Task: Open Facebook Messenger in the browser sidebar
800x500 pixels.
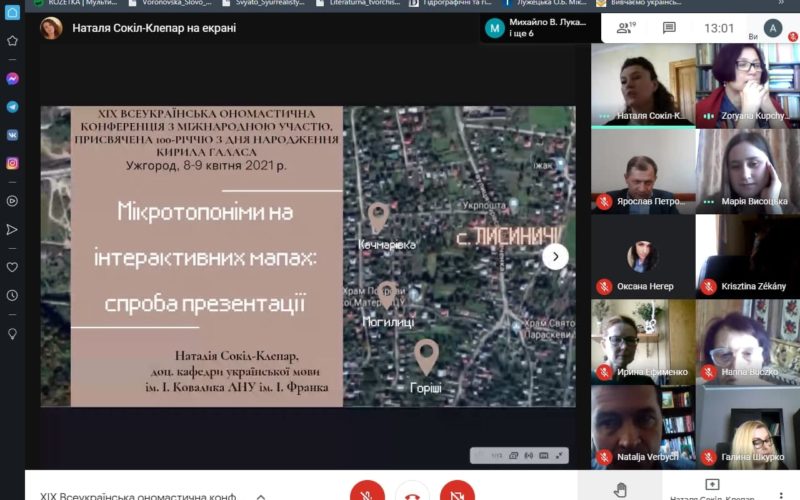Action: (13, 79)
